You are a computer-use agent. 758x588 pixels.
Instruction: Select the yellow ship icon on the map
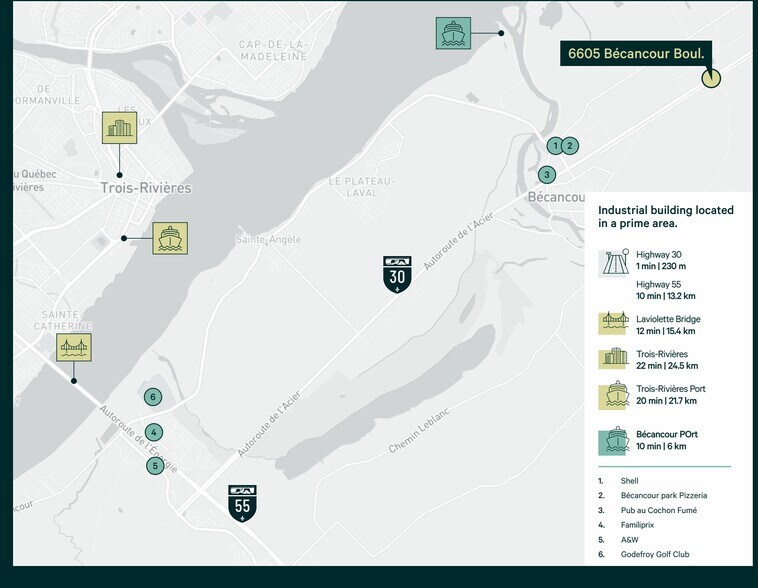(x=170, y=238)
